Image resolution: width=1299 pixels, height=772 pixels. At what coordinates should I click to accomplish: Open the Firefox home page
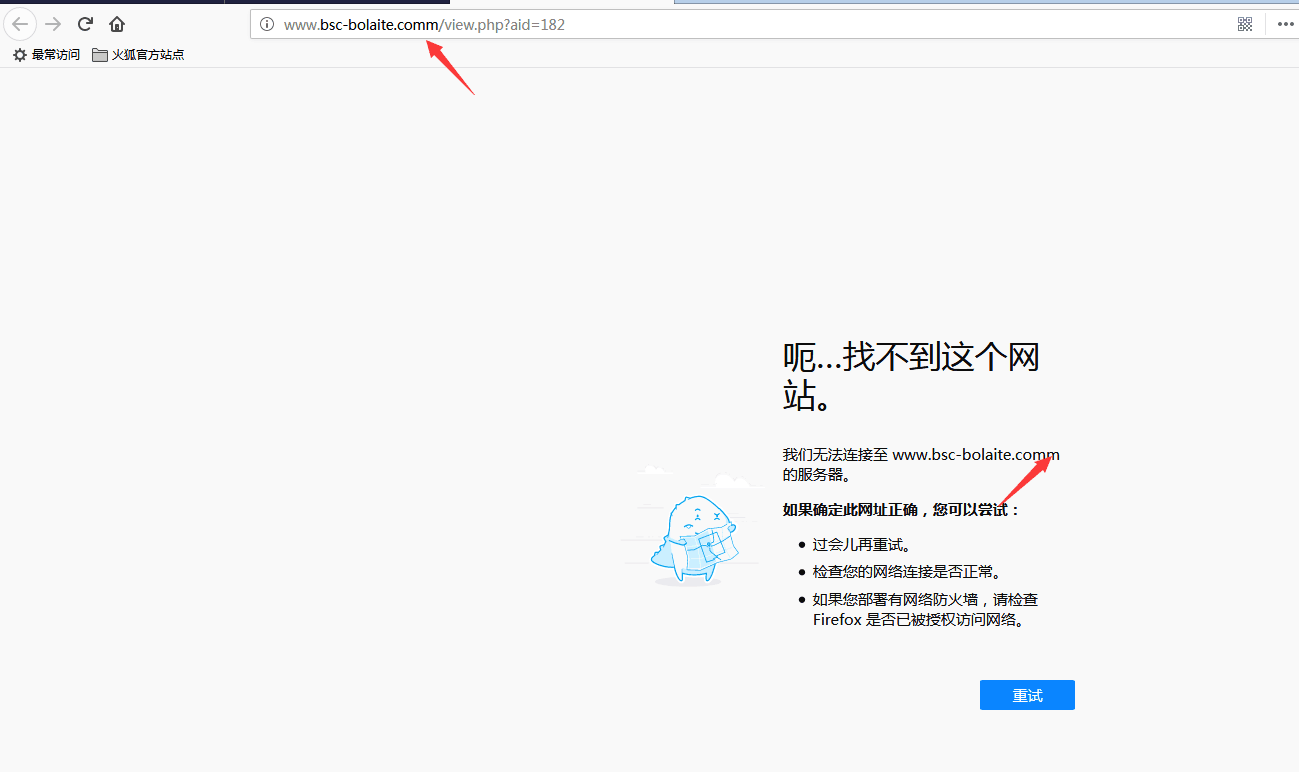pos(117,24)
